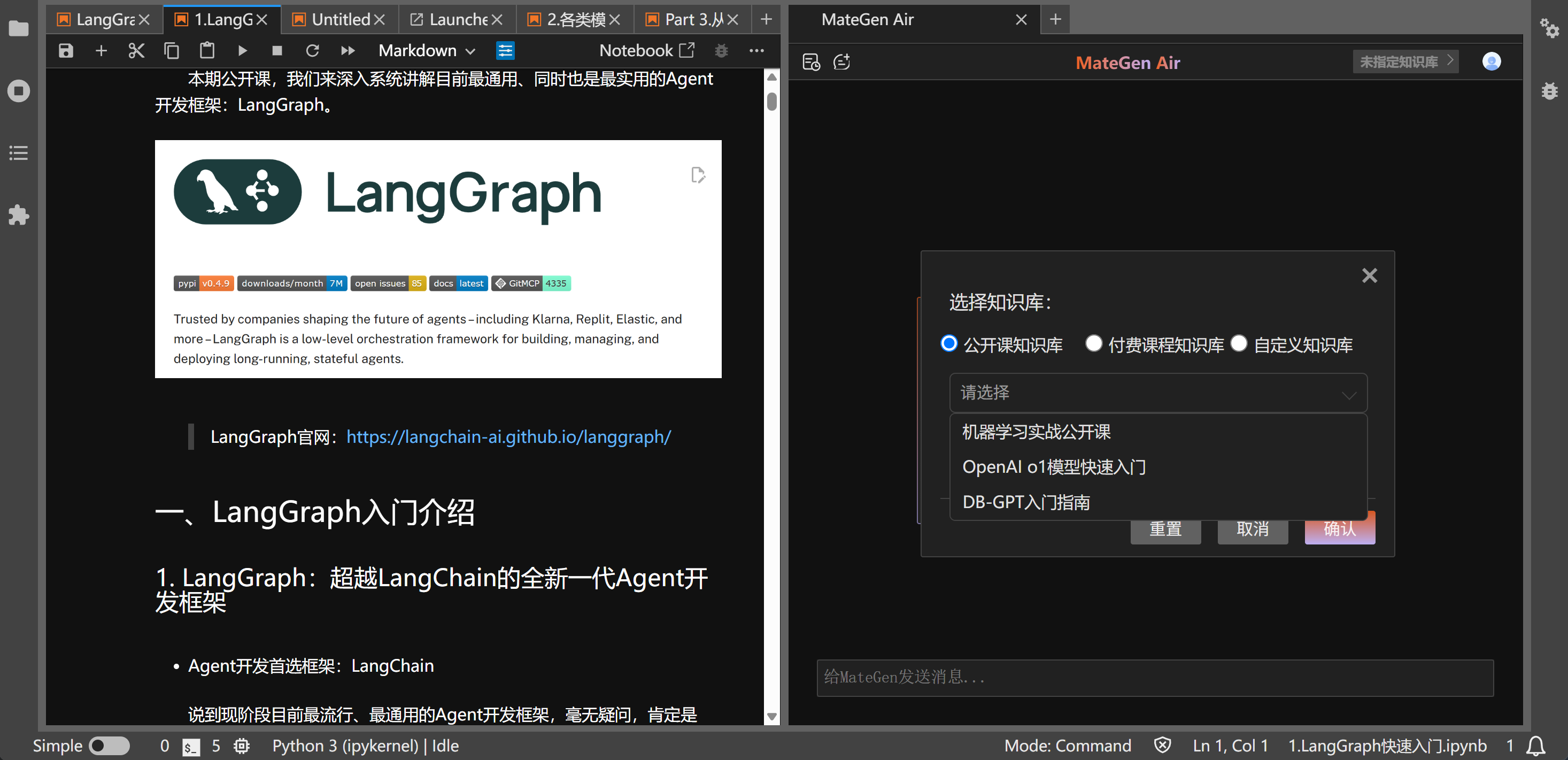Screen dimensions: 1568x760
Task: Select the 自定义知识库 radio option
Action: click(1239, 344)
